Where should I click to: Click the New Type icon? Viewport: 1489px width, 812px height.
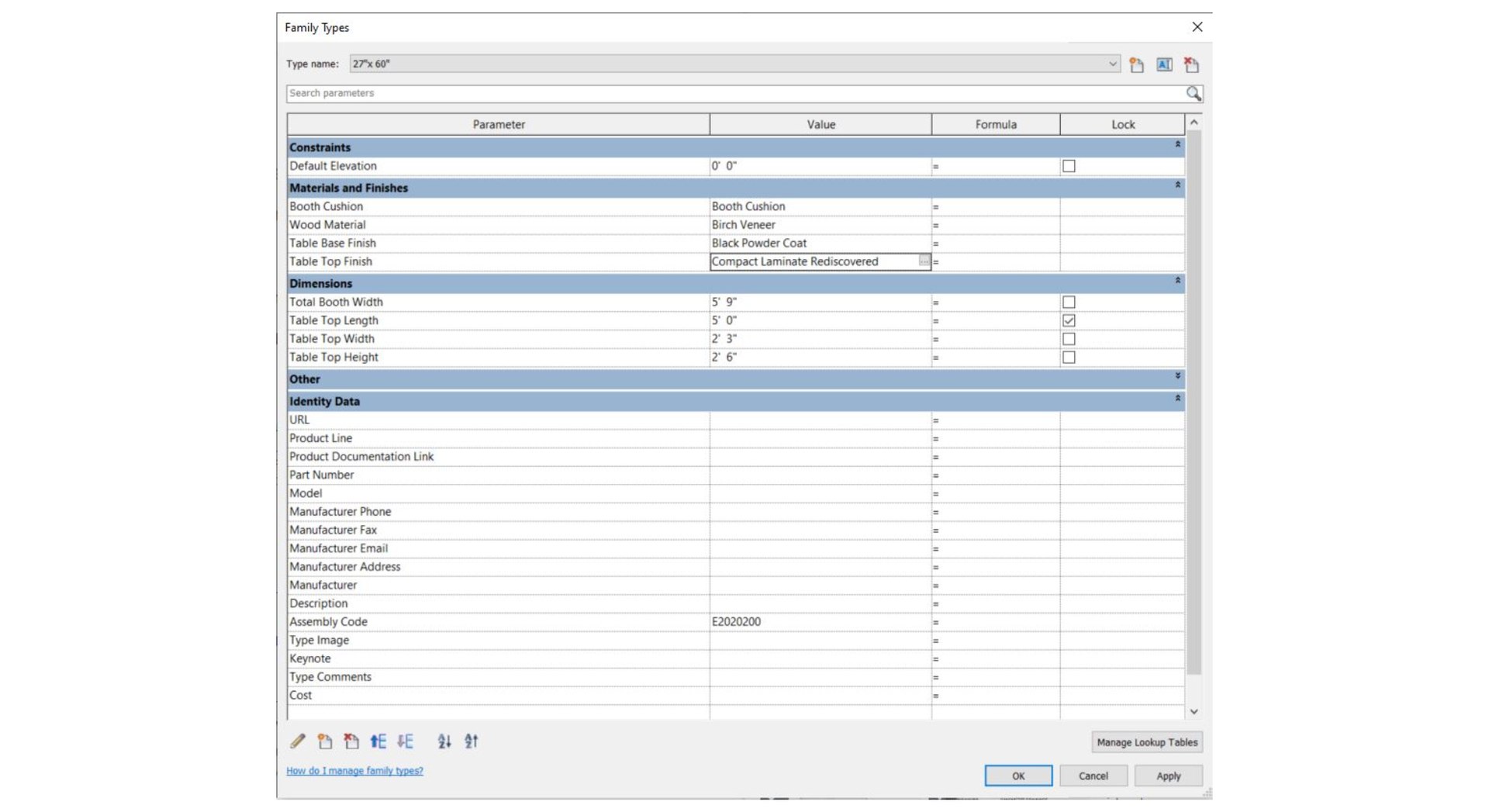point(1136,65)
